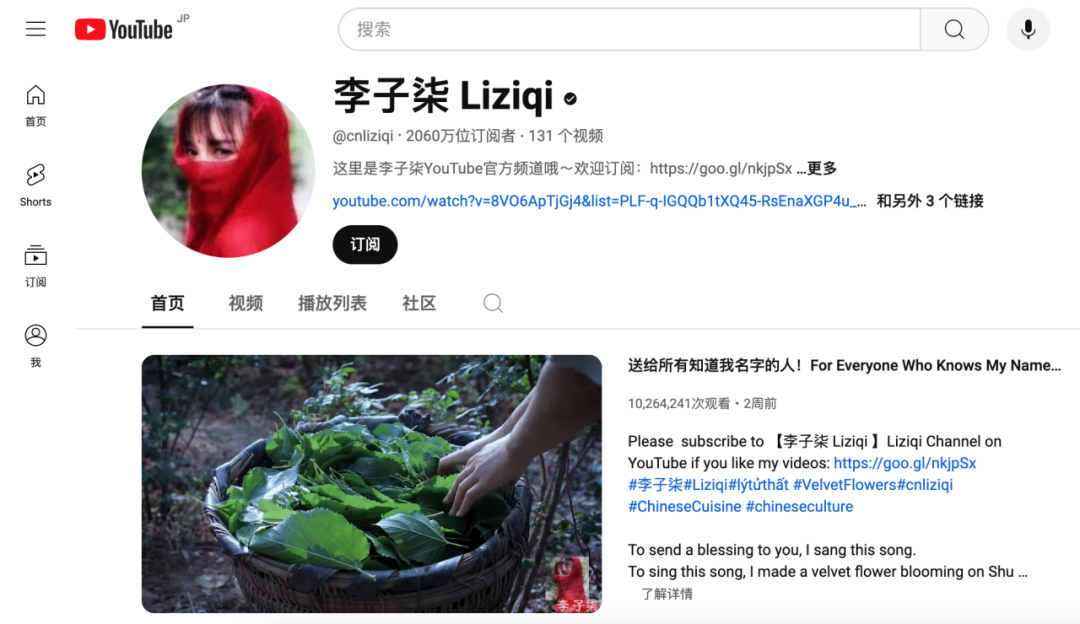The height and width of the screenshot is (624, 1080).
Task: Click the search magnifier button
Action: 954,30
